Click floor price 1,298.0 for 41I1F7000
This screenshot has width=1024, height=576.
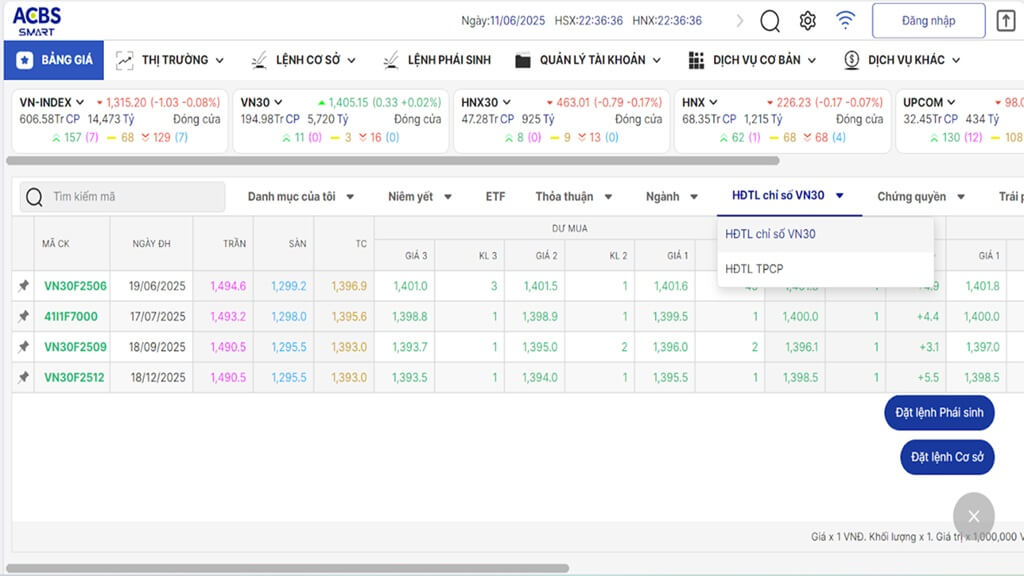289,316
